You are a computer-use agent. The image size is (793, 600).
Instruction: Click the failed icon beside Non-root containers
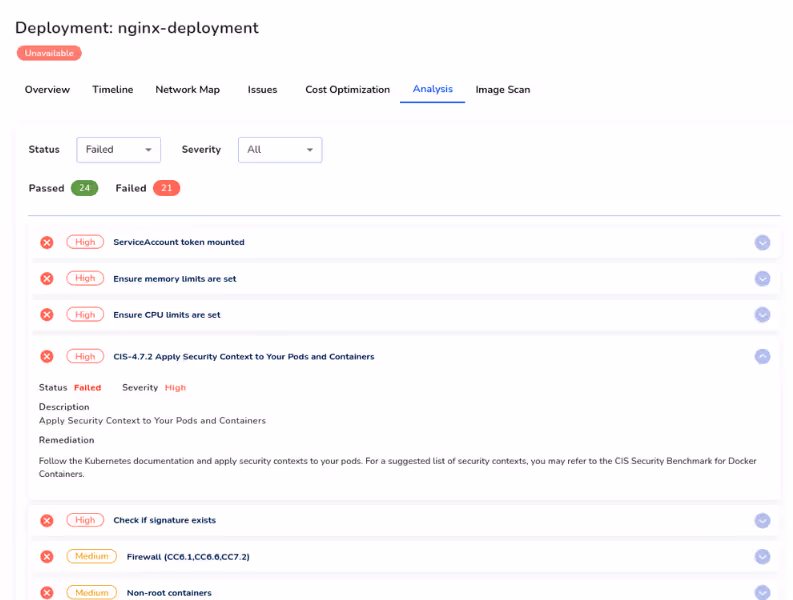coord(47,593)
